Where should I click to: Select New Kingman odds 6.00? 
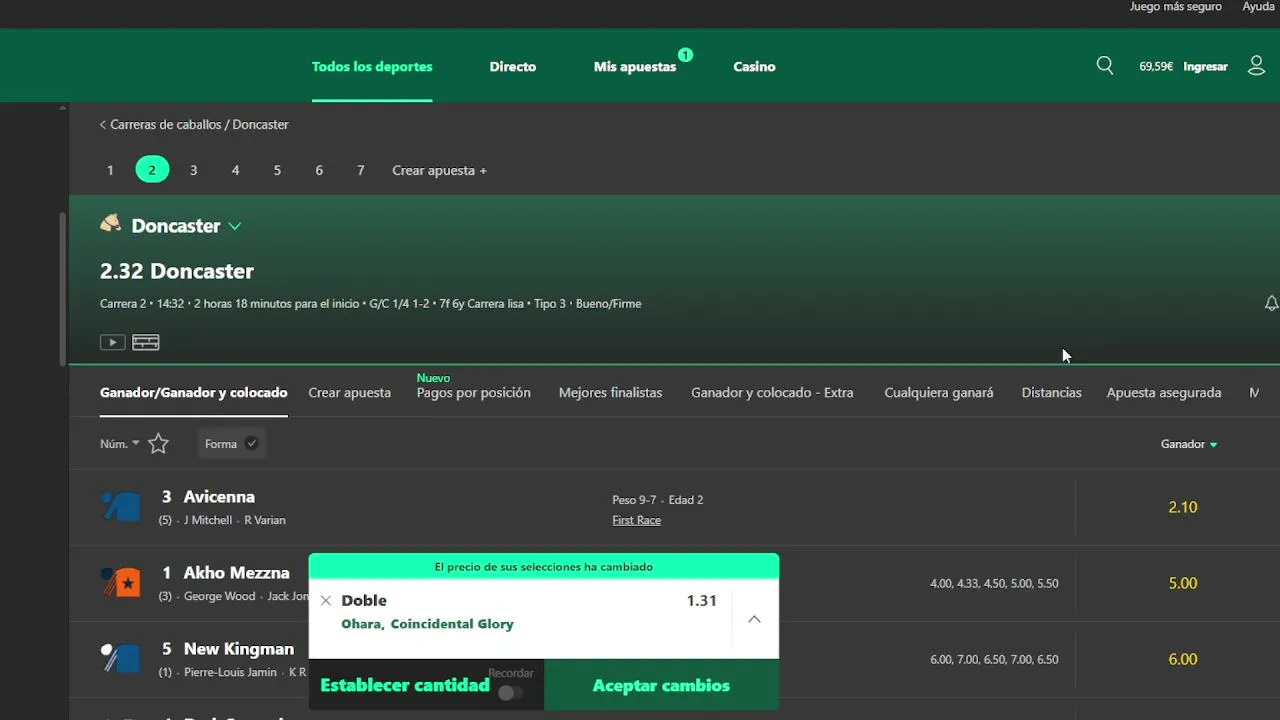click(1182, 659)
